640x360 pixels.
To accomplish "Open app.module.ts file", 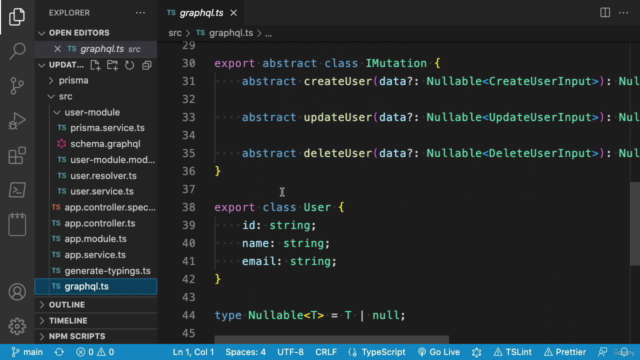I will click(96, 239).
